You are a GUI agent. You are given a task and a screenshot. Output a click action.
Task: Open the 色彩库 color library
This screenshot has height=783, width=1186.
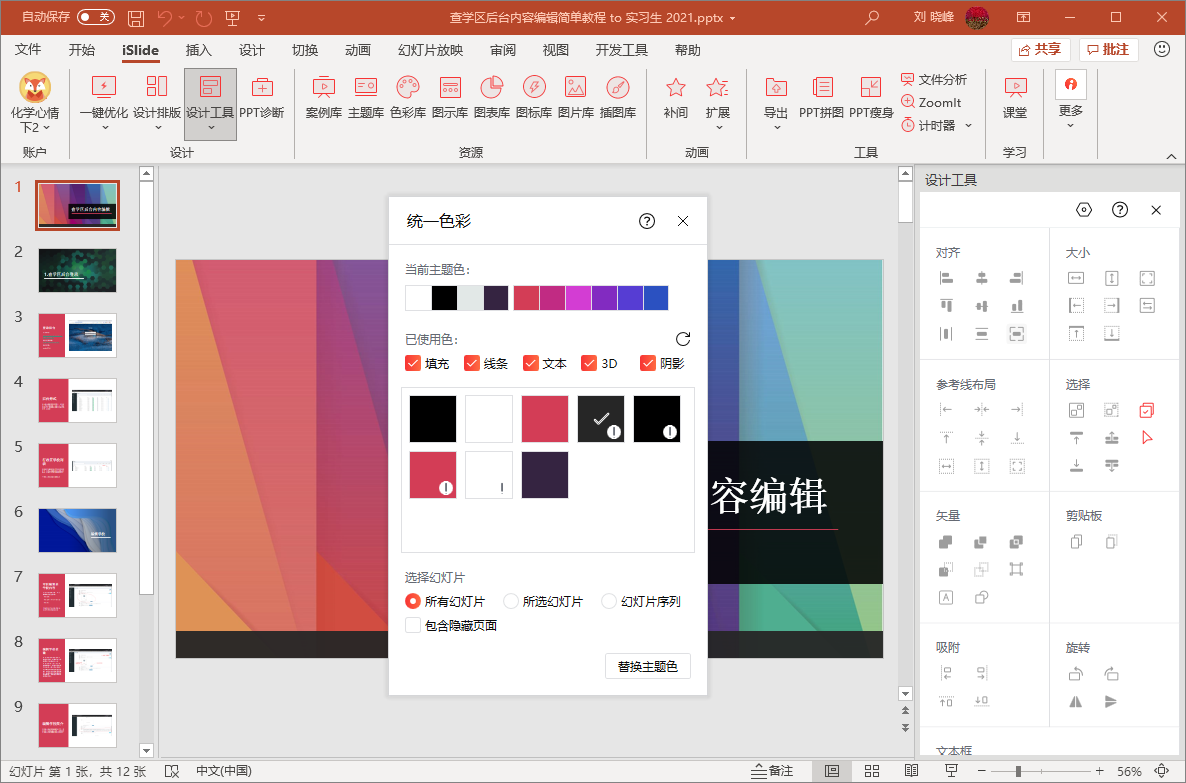pyautogui.click(x=408, y=98)
